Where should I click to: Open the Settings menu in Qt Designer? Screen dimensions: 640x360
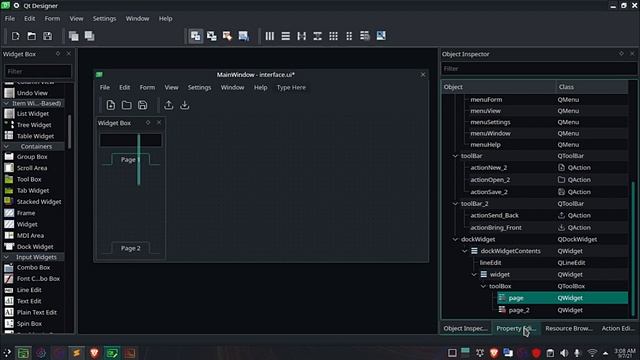pos(104,18)
